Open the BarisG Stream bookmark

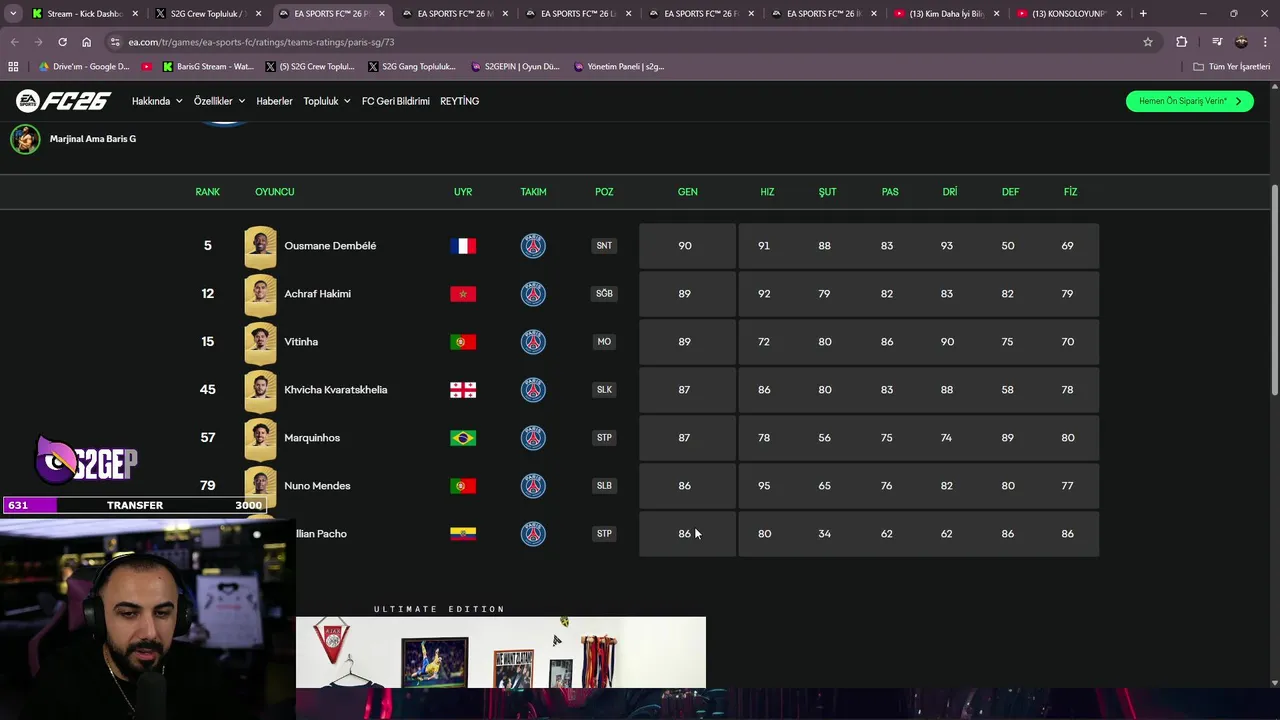[208, 67]
